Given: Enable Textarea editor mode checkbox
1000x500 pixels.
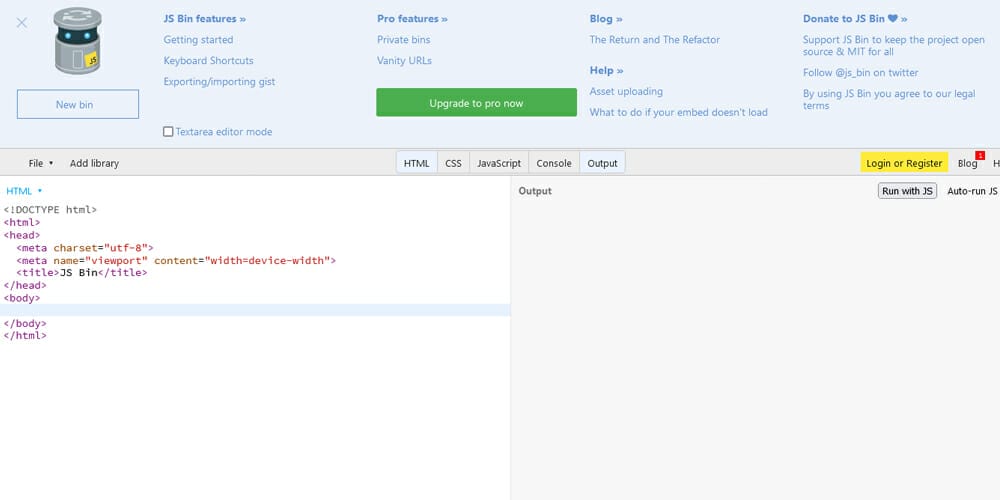Looking at the screenshot, I should [x=168, y=131].
